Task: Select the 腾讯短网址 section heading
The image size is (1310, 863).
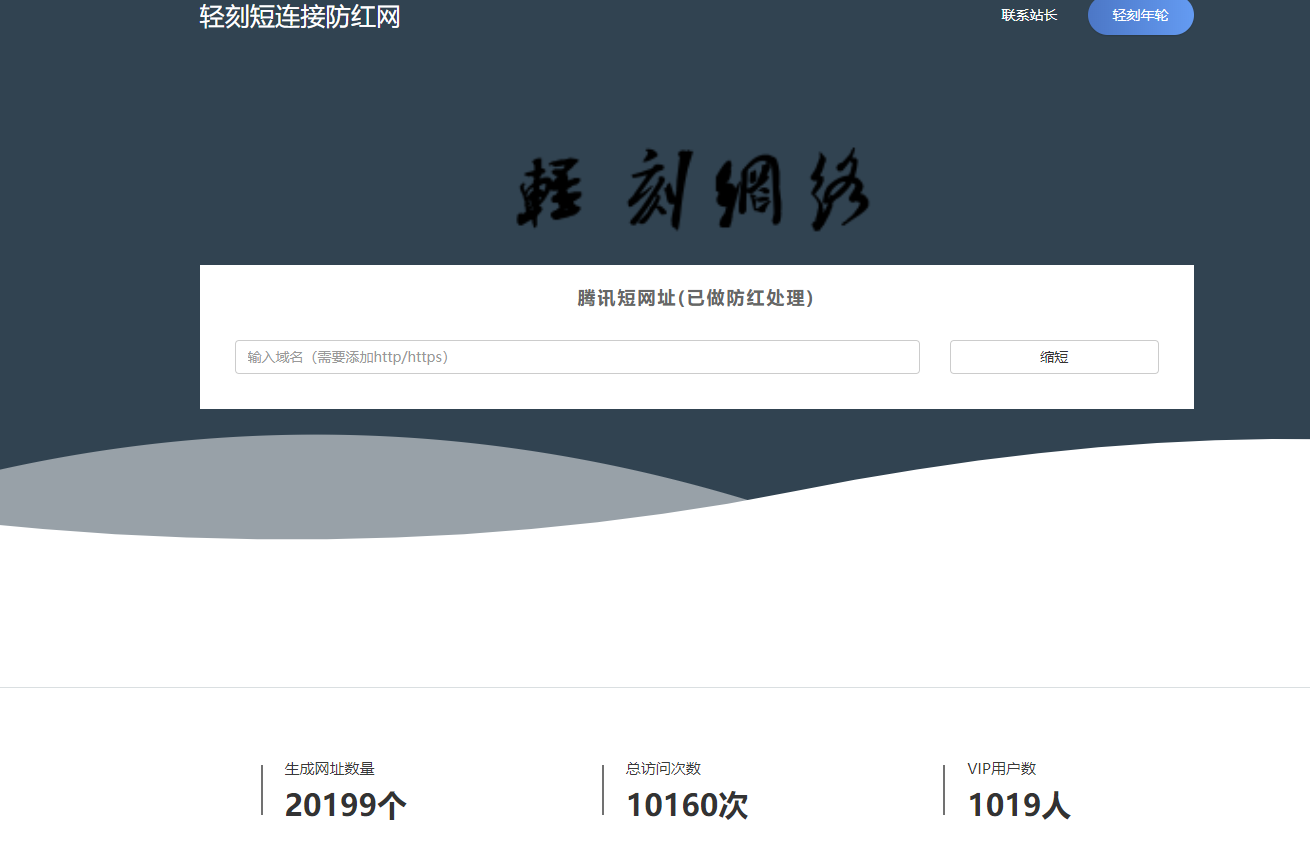Action: pyautogui.click(x=696, y=297)
